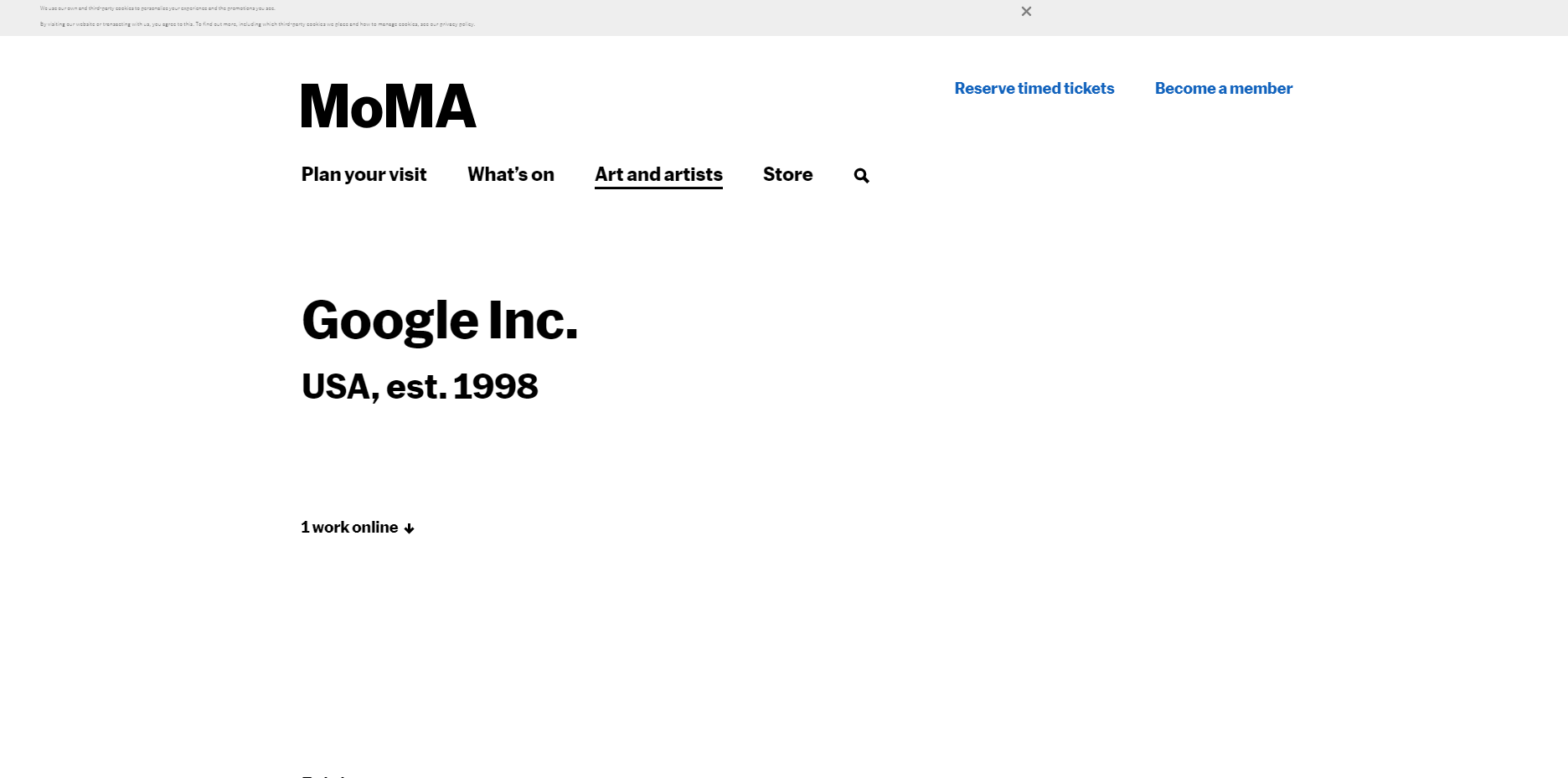Click the down arrow beside 1 work online

coord(409,528)
